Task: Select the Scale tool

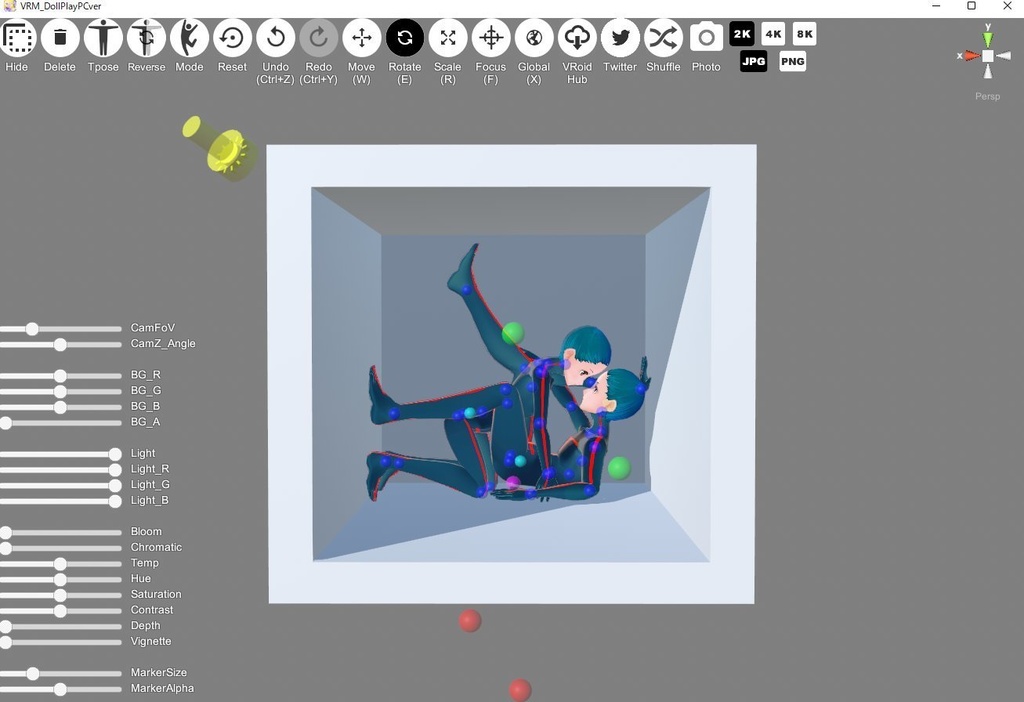Action: pos(448,38)
